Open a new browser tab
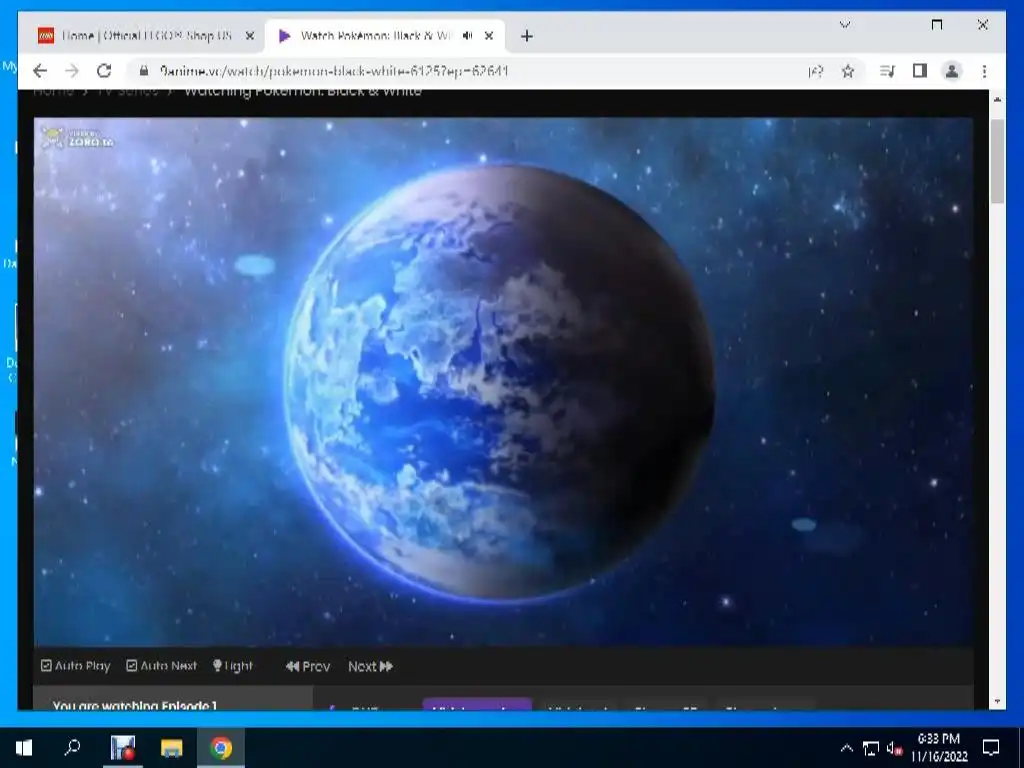This screenshot has width=1024, height=768. click(527, 37)
